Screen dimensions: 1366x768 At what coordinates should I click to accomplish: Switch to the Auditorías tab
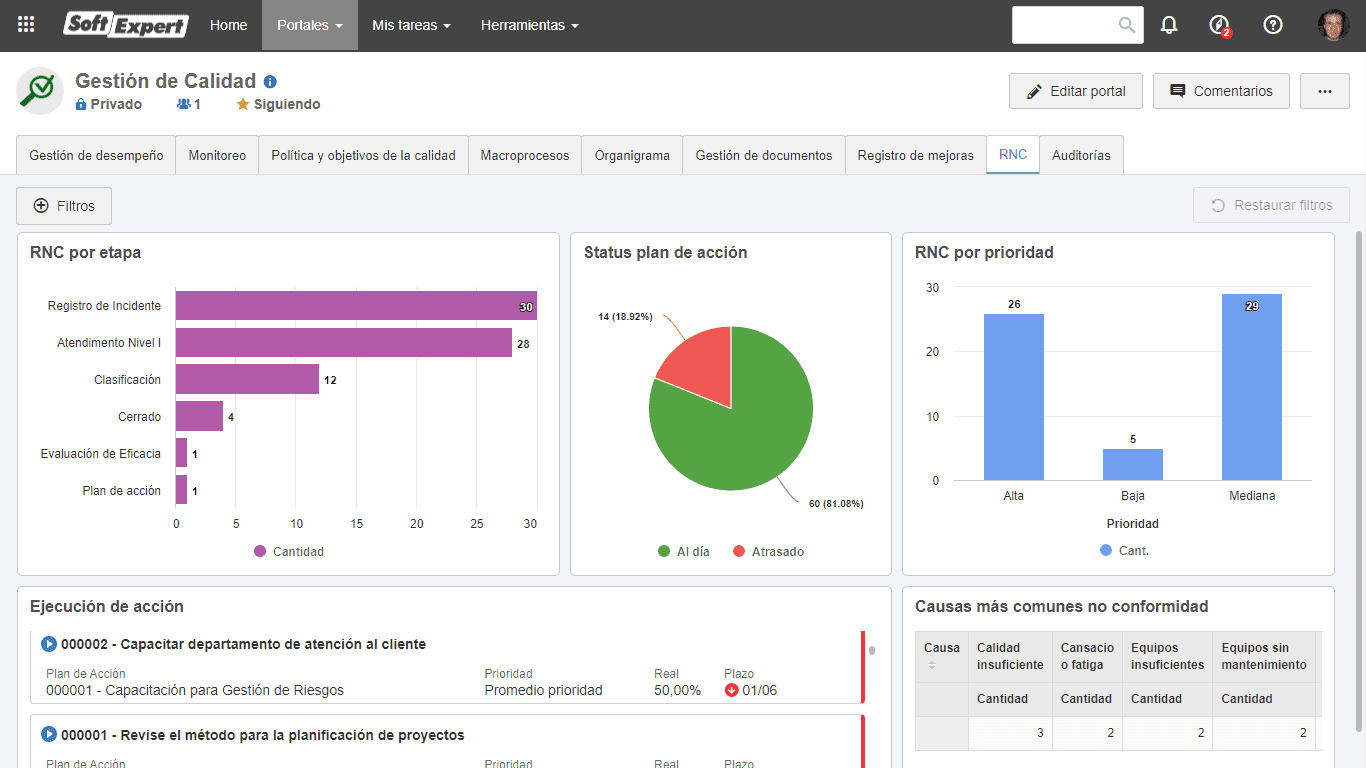tap(1081, 155)
